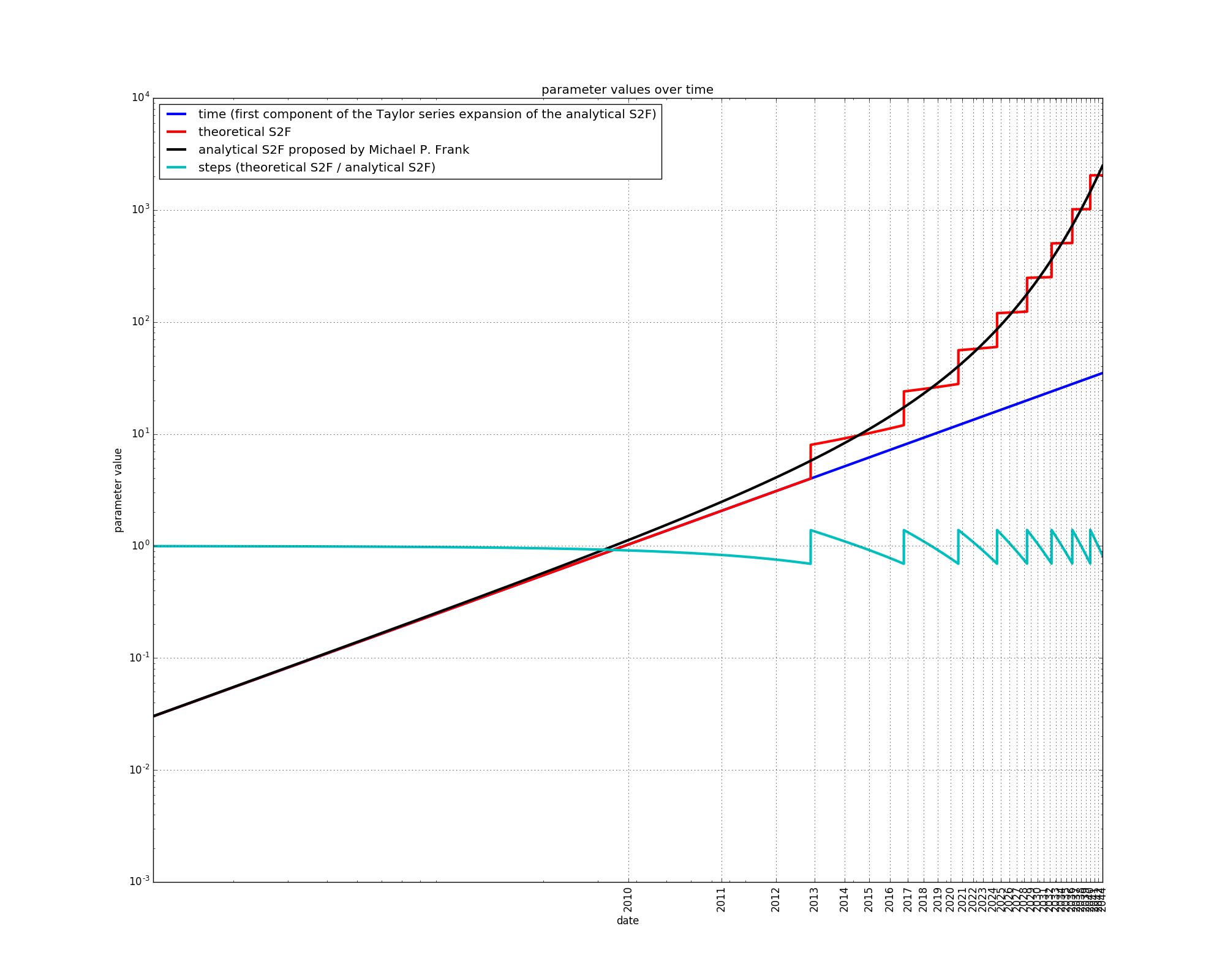This screenshot has width=1225, height=980.
Task: Click the 10^2 y-axis tick label
Action: click(x=140, y=321)
